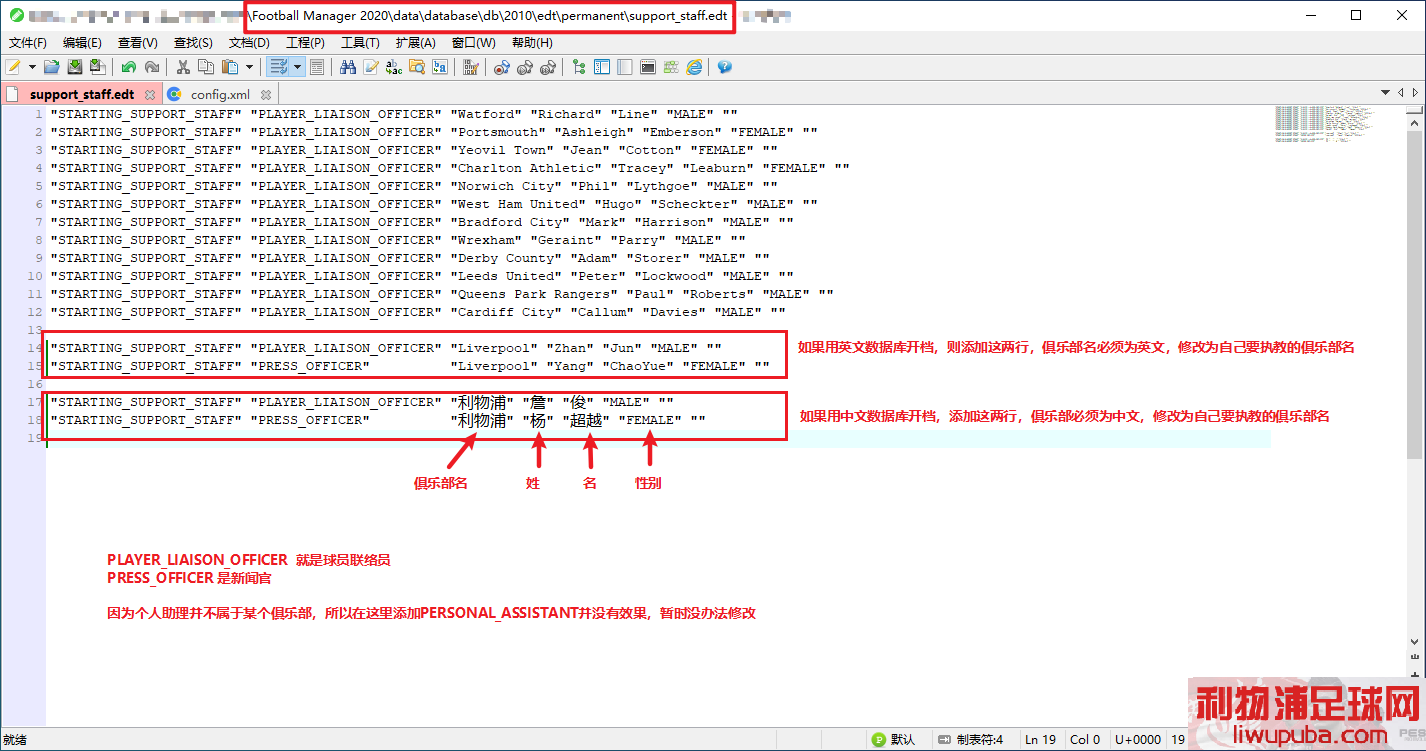Click the "ChaoYue" text on line 15
1426x751 pixels.
pyautogui.click(x=638, y=366)
